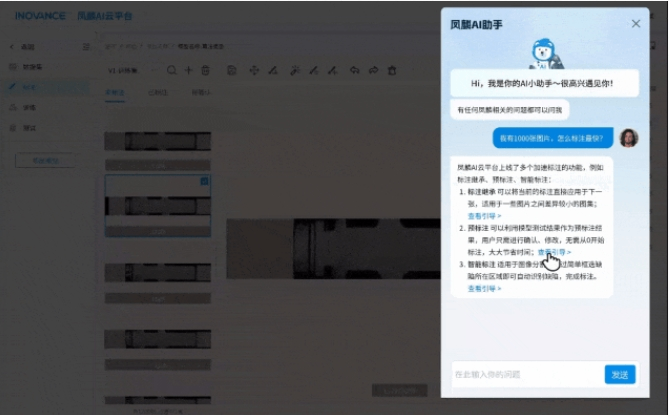Select the magic wand smart annotation tool
Image resolution: width=669 pixels, height=415 pixels.
[x=294, y=70]
